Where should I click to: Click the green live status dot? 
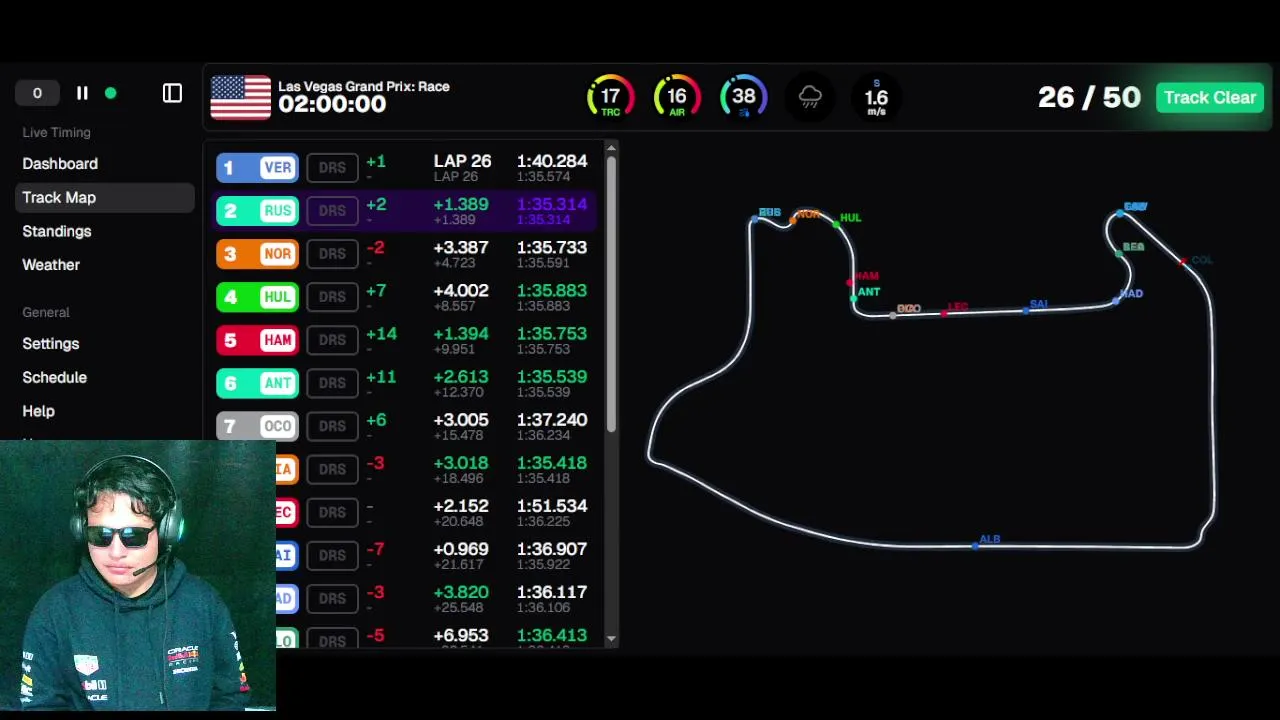coord(111,93)
